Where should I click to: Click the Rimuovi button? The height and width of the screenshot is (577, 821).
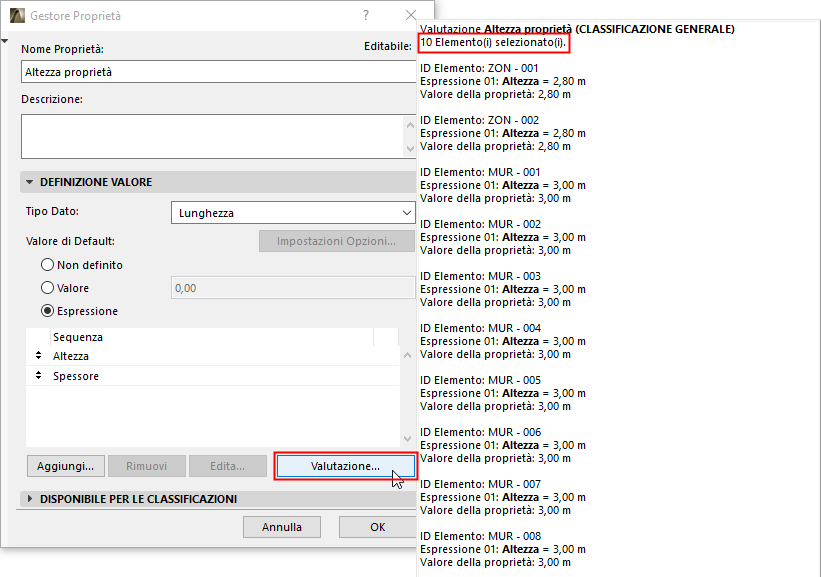(x=147, y=466)
